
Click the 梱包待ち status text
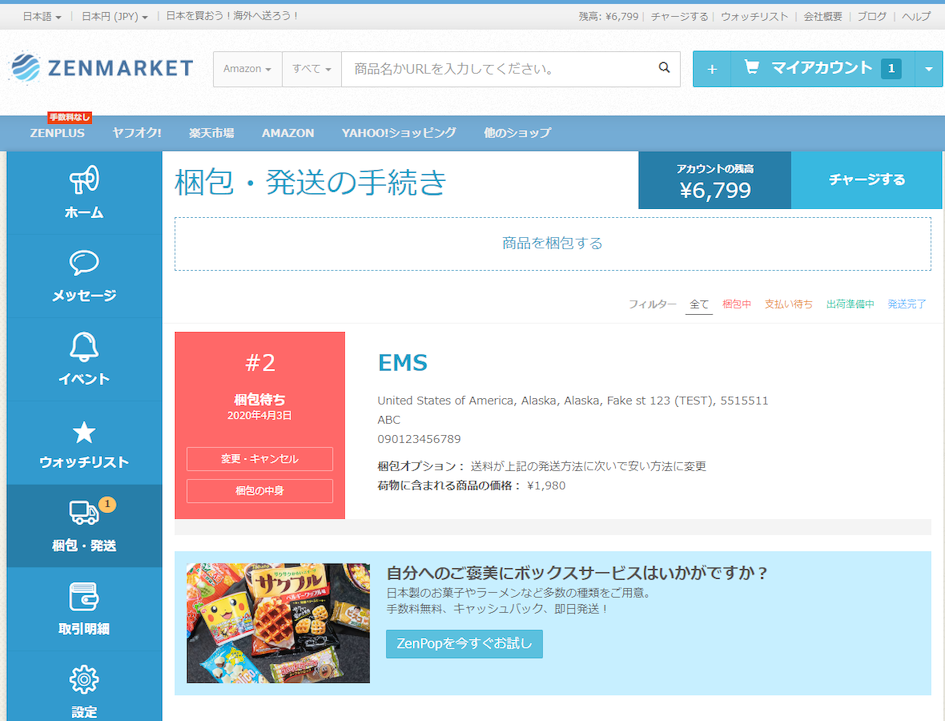260,399
